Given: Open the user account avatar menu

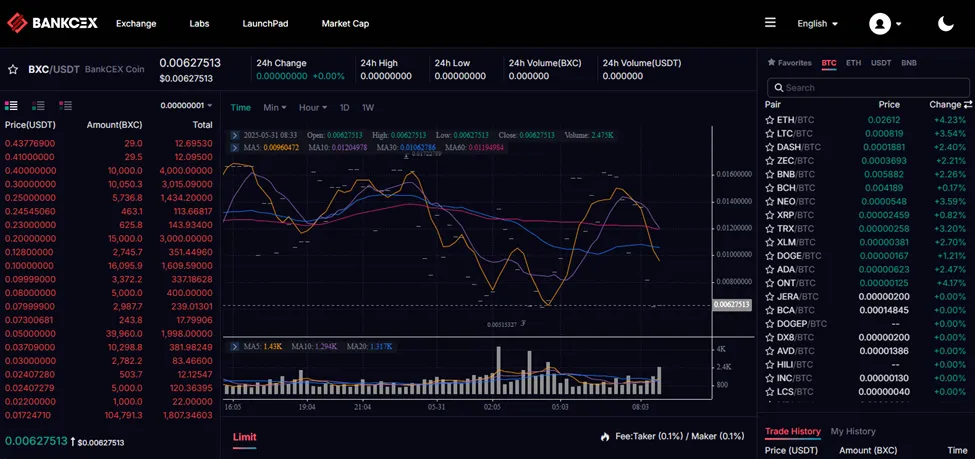Looking at the screenshot, I should point(885,24).
